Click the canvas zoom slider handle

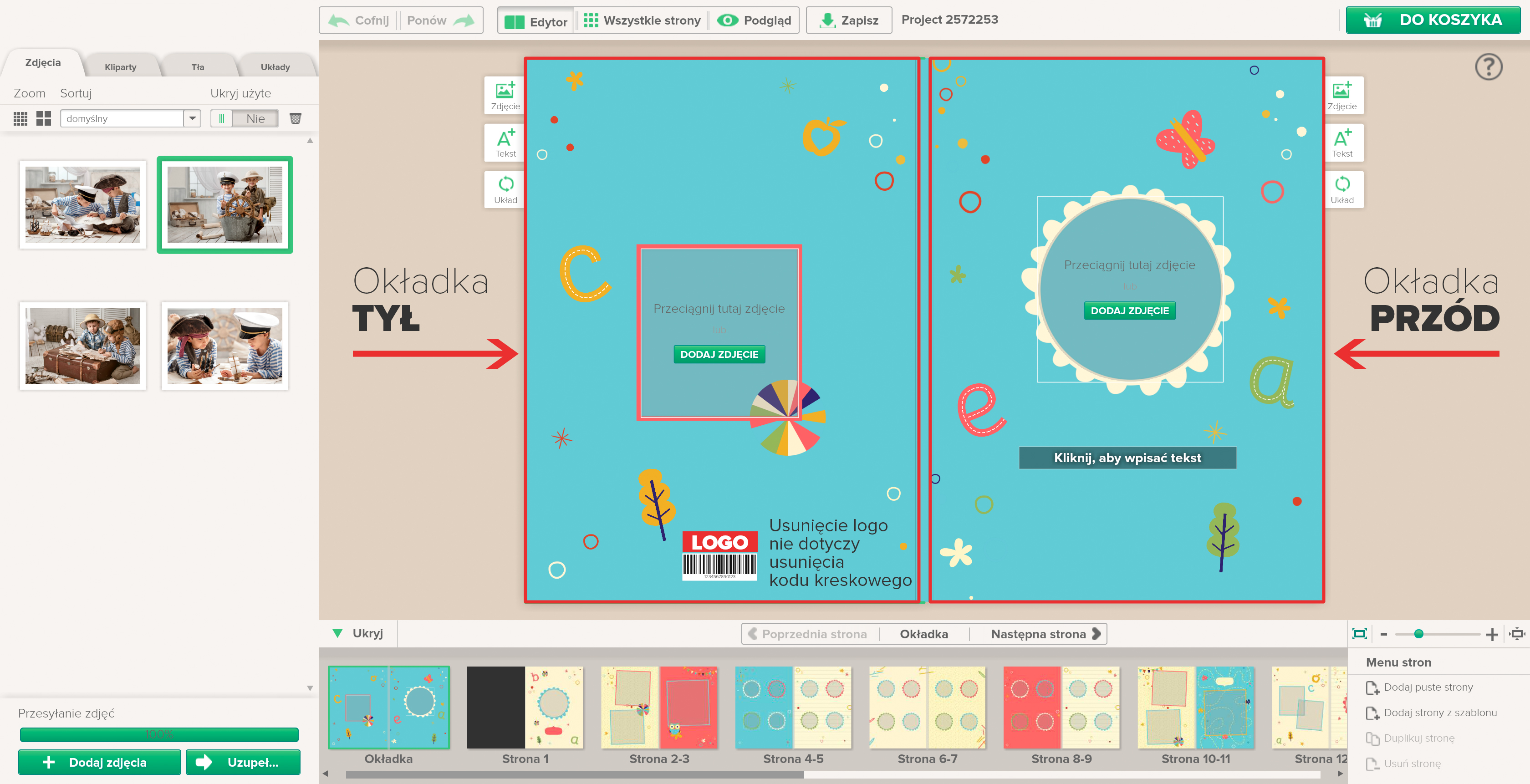1418,634
